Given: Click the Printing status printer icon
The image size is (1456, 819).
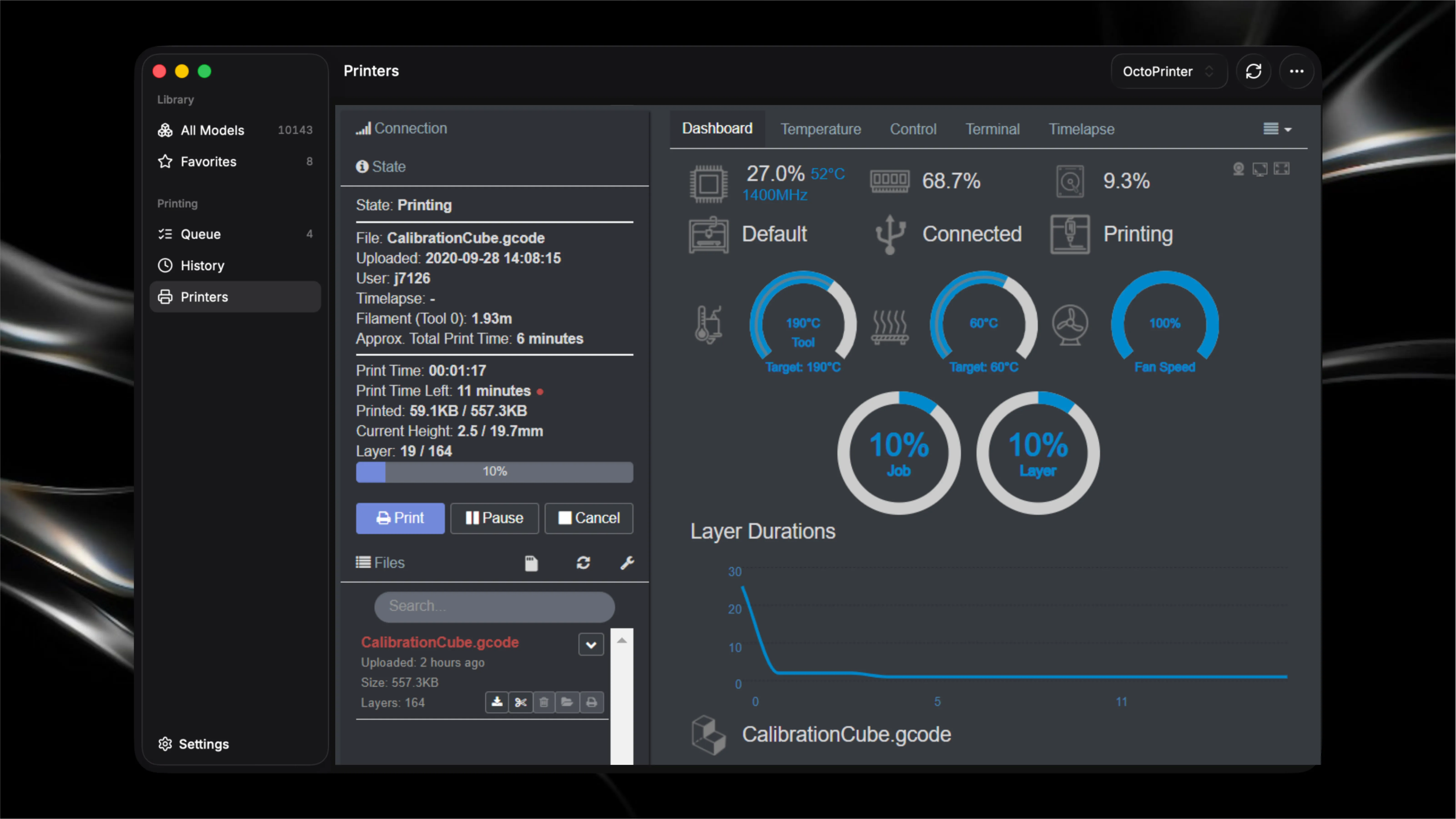Looking at the screenshot, I should point(1070,235).
